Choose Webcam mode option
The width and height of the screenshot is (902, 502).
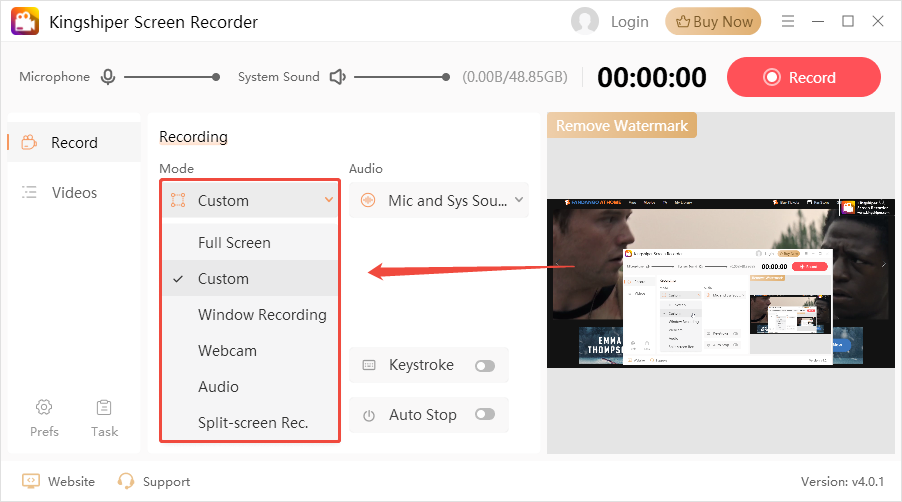250,351
